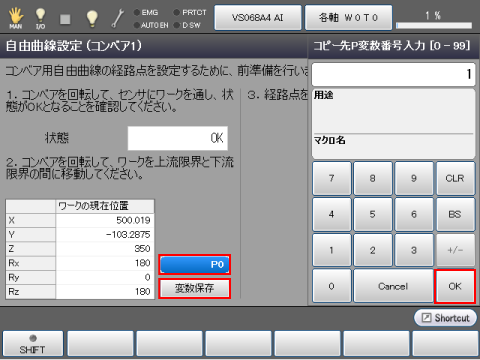
Task: Clear entry with CLR key
Action: click(455, 178)
